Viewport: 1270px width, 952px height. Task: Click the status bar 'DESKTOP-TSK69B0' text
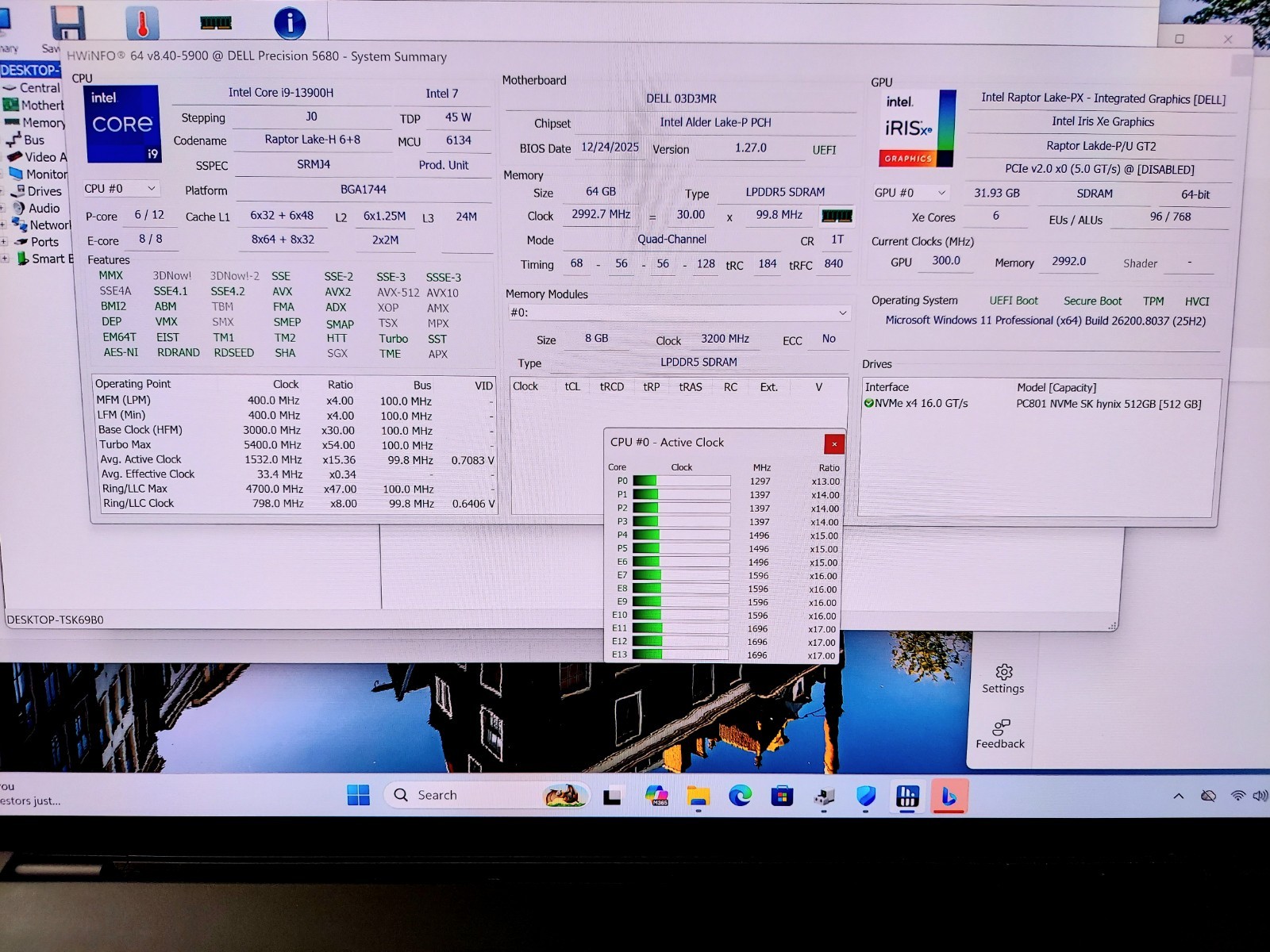point(55,620)
